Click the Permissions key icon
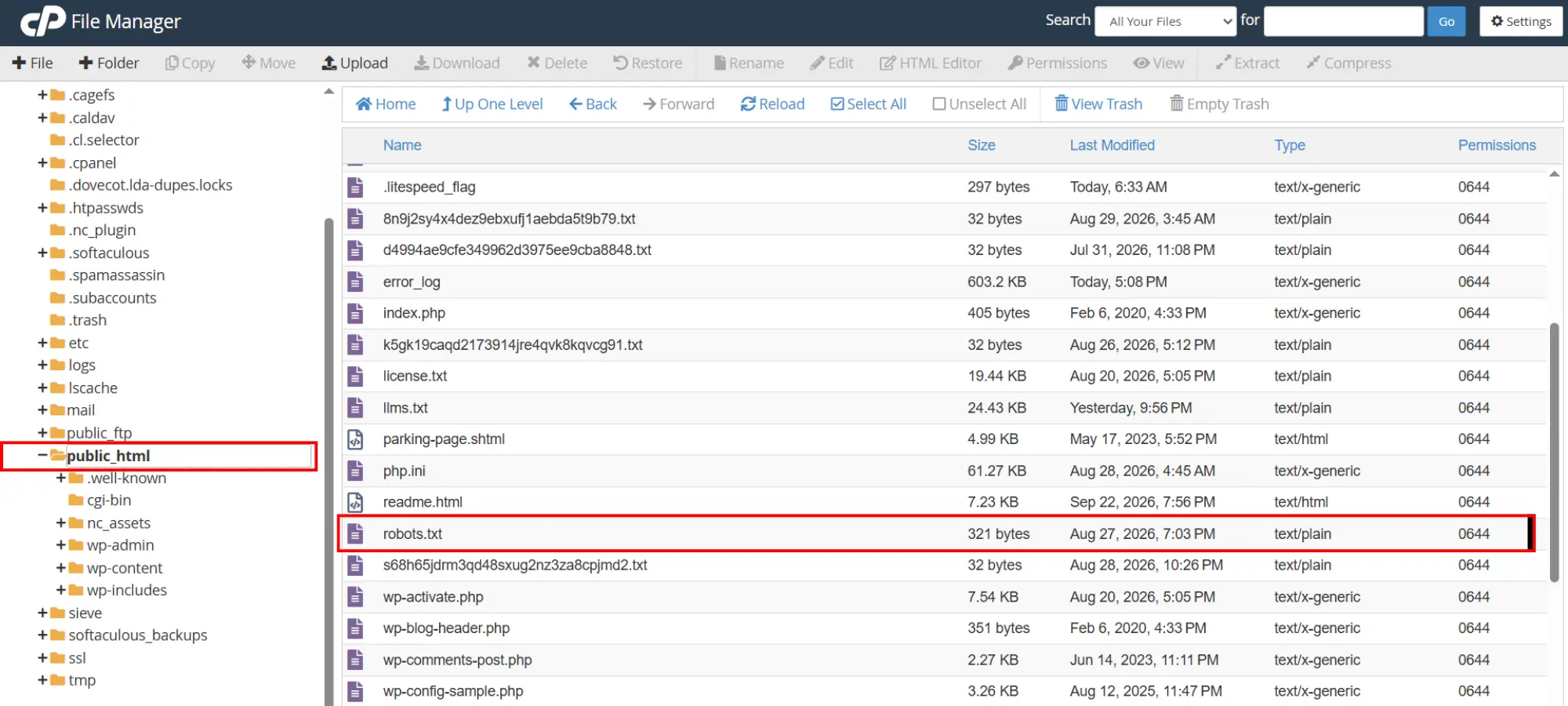 (1015, 63)
